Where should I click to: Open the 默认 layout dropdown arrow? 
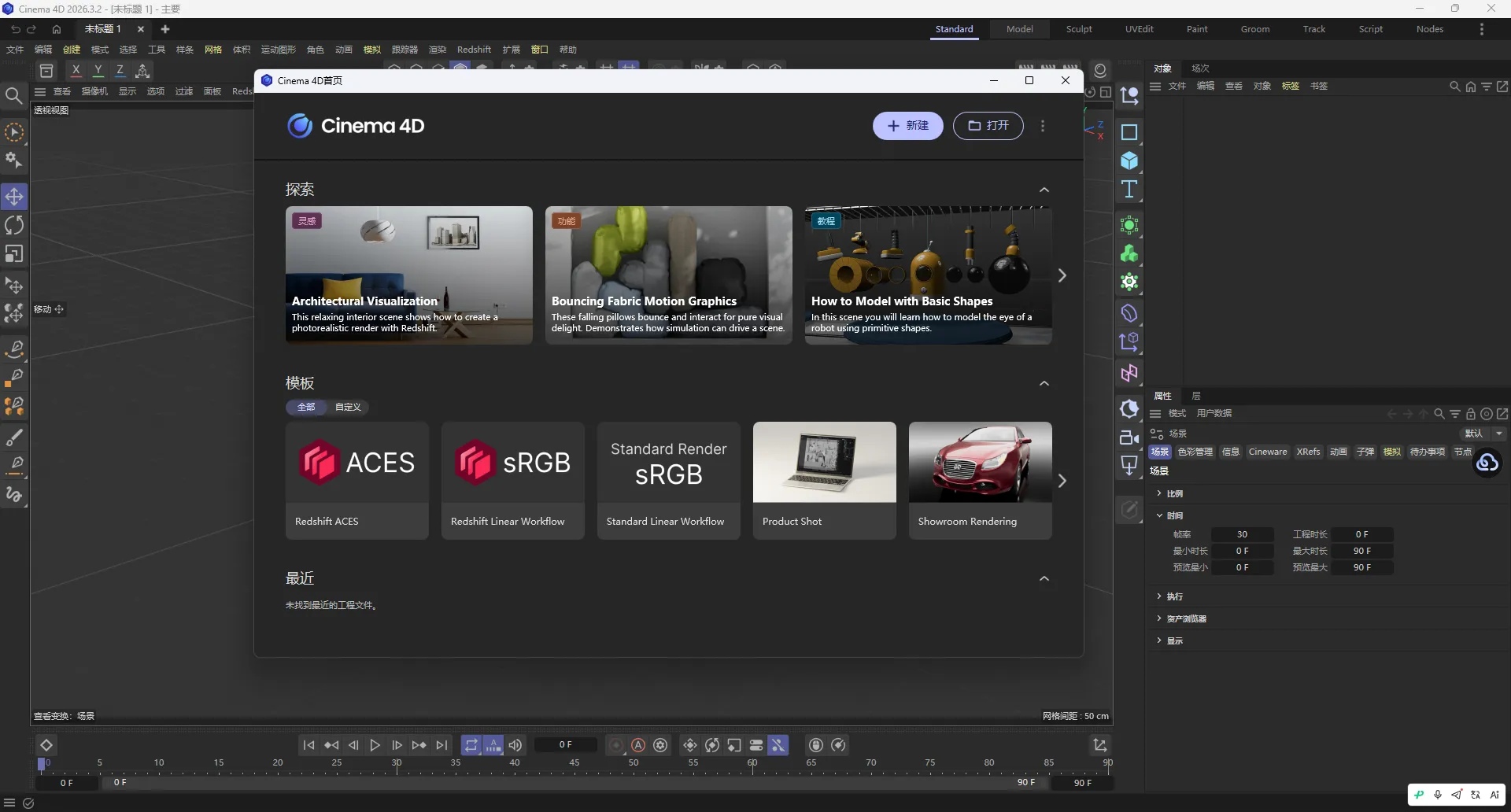tap(1499, 434)
